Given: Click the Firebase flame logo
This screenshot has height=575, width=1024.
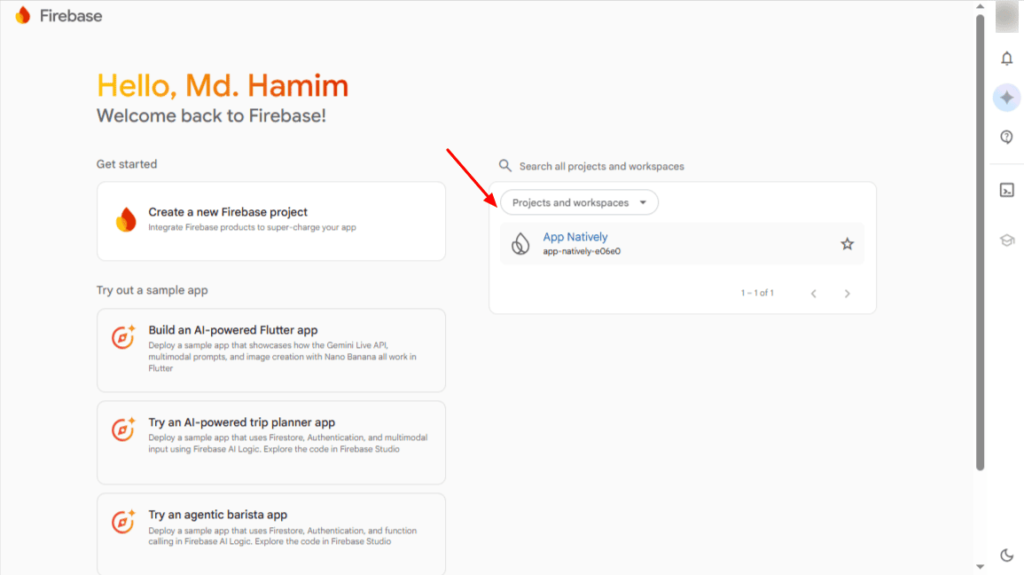Looking at the screenshot, I should click(23, 15).
